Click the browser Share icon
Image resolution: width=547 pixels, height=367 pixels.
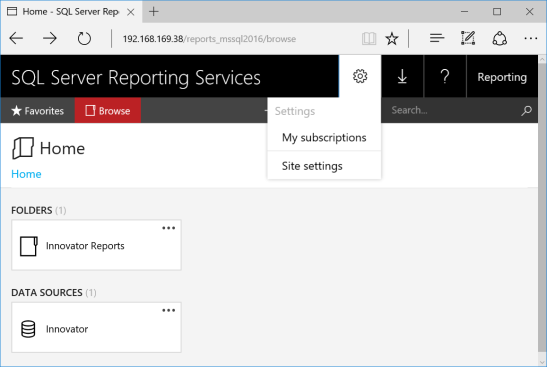[x=500, y=38]
